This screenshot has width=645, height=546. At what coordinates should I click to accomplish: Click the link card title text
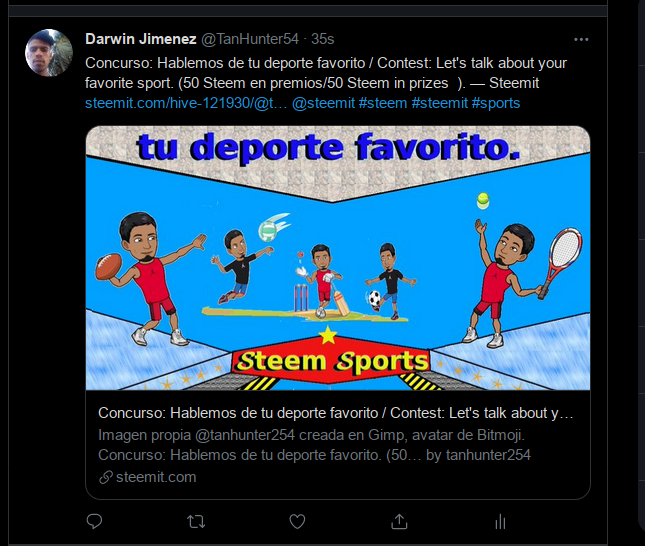point(336,413)
